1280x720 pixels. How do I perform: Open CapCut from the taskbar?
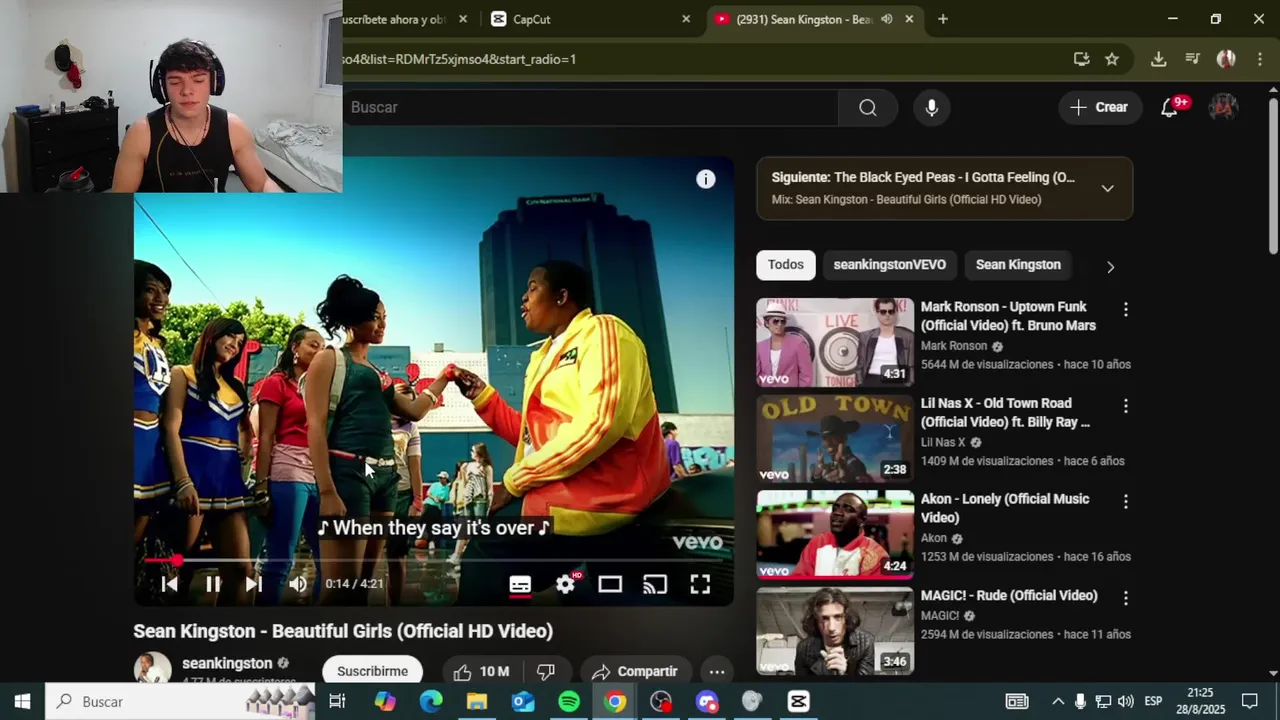tap(798, 702)
